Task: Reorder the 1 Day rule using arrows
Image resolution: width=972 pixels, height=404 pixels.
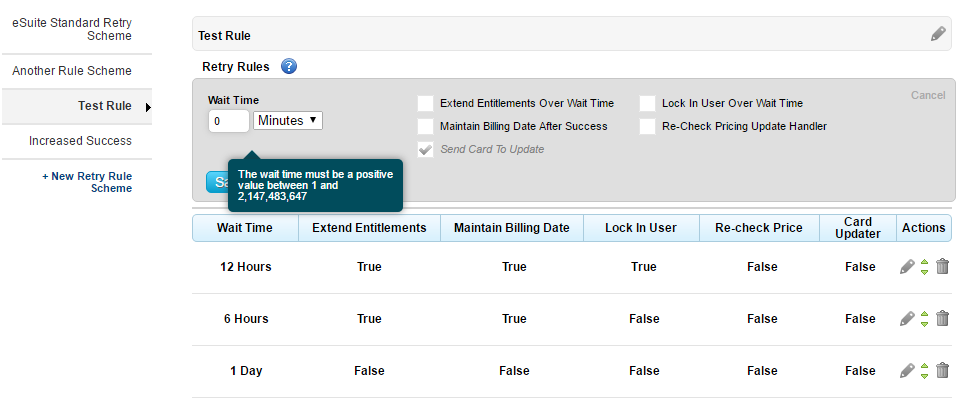Action: tap(925, 371)
